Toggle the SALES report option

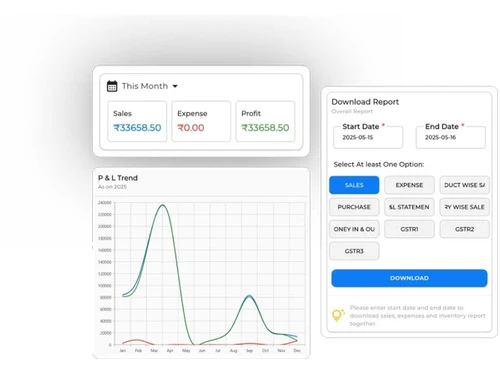pyautogui.click(x=354, y=185)
